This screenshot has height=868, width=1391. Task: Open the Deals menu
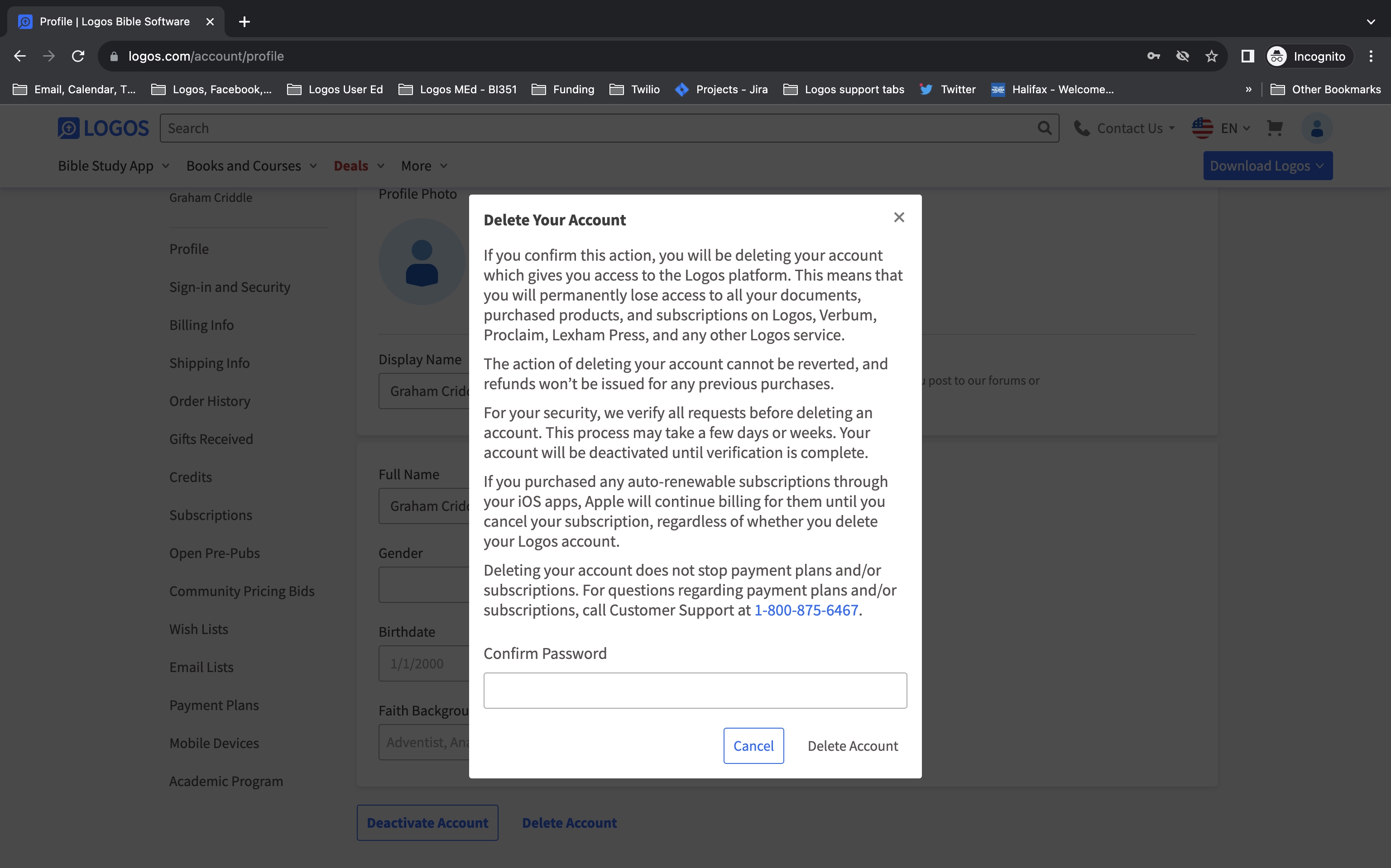[359, 166]
